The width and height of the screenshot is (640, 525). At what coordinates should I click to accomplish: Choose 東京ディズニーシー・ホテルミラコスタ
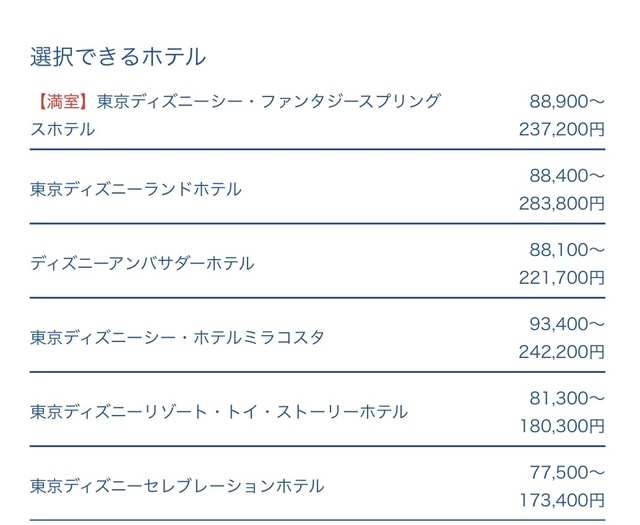point(177,338)
